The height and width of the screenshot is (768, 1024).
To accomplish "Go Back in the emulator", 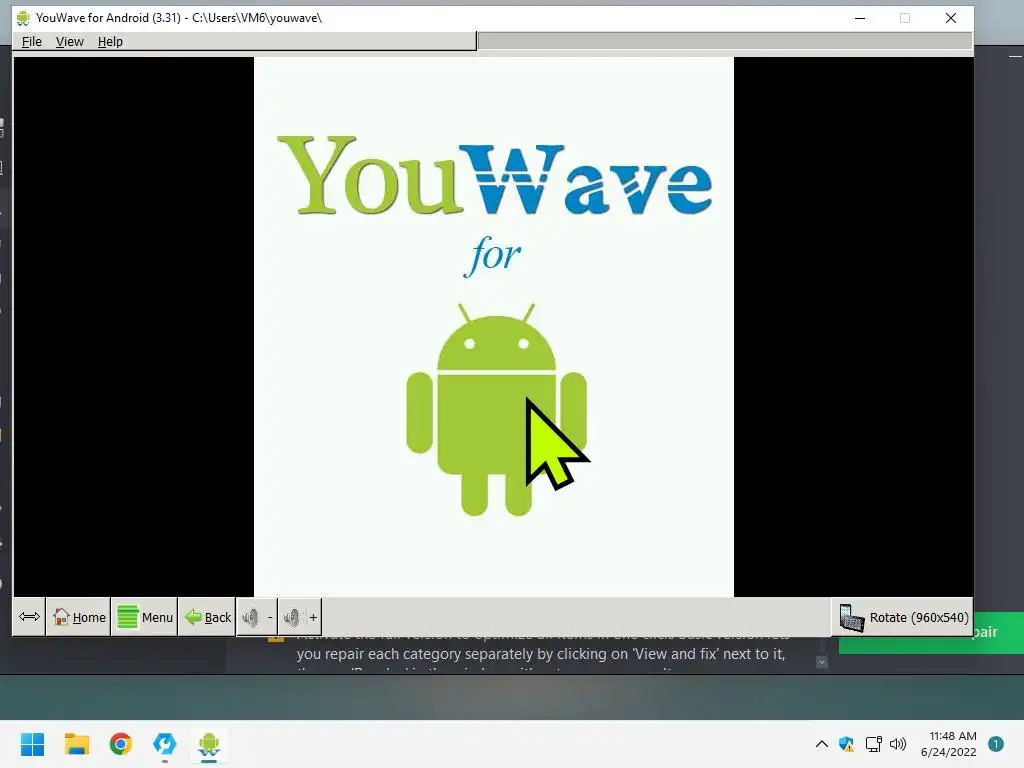I will point(207,616).
